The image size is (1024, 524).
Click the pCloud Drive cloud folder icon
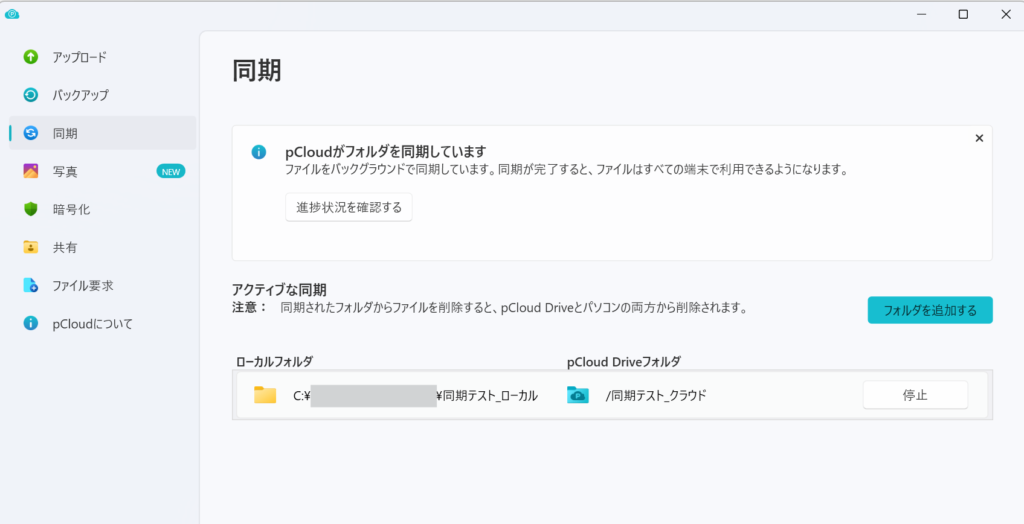tap(578, 394)
